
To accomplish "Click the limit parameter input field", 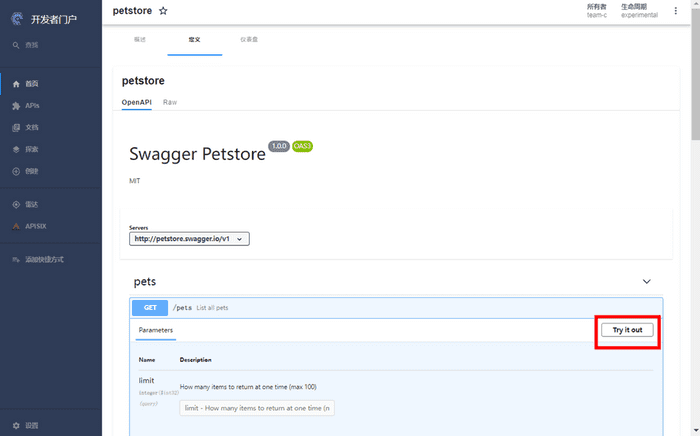I will [x=257, y=408].
